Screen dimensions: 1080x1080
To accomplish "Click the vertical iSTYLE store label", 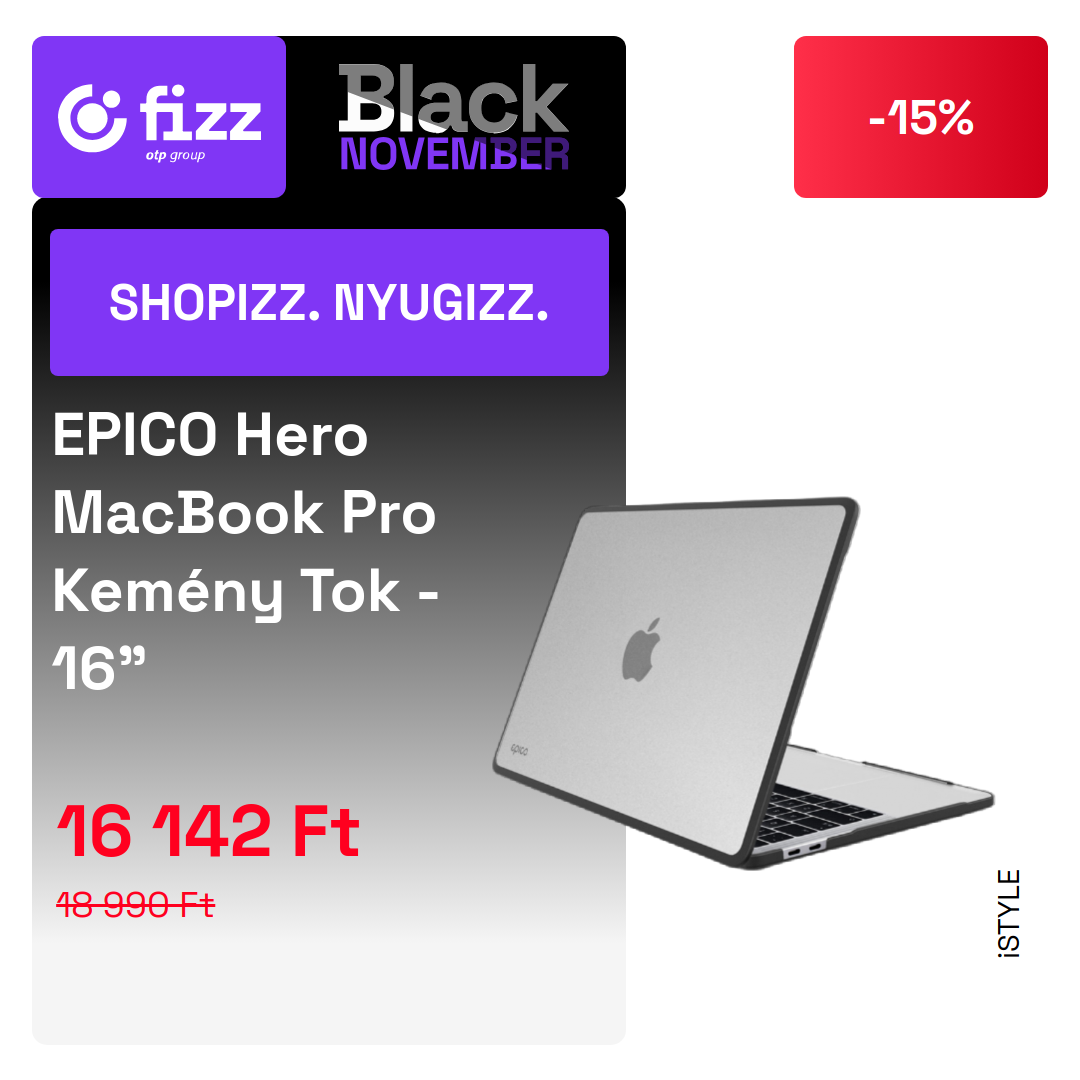I will [x=1009, y=913].
